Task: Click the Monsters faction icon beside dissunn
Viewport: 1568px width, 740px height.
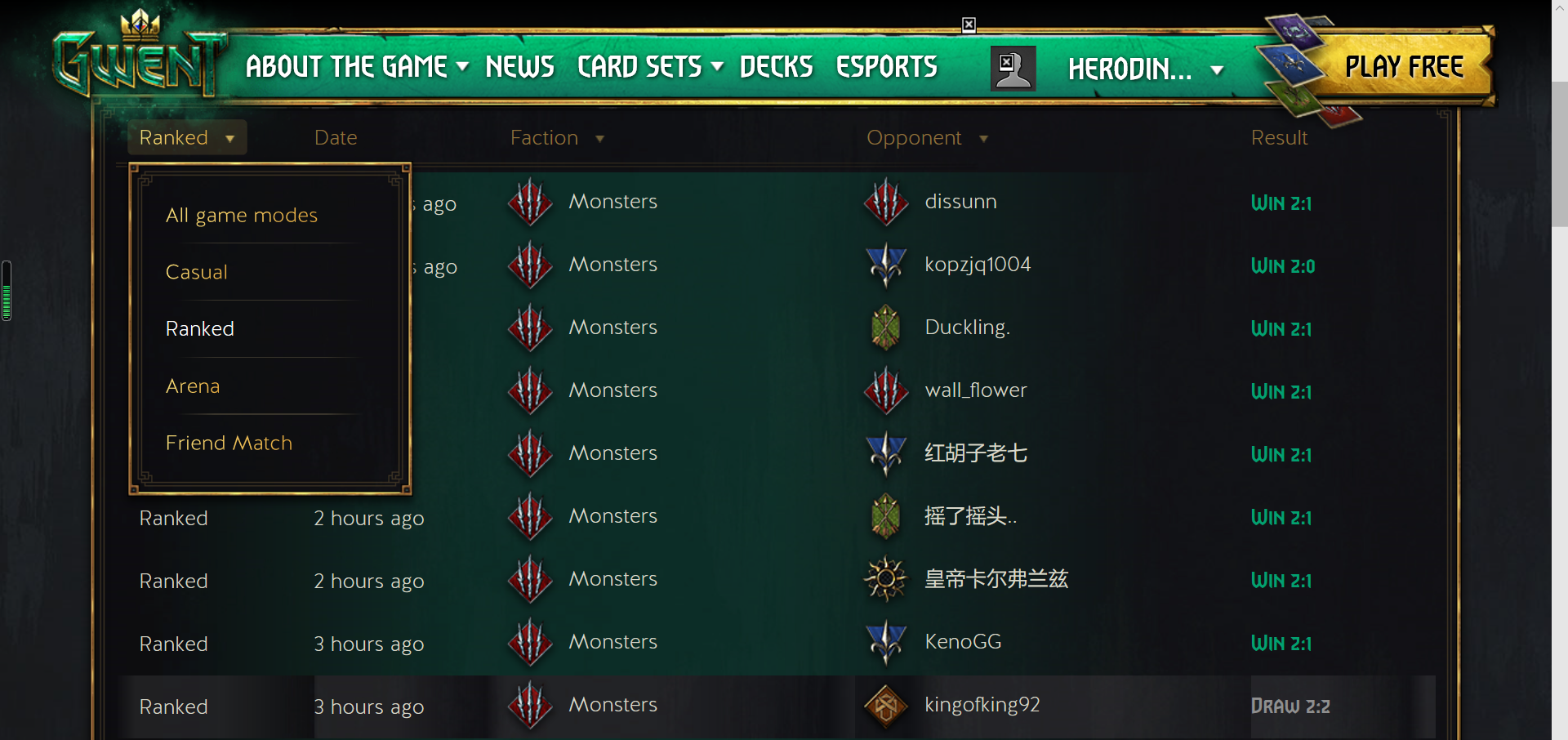Action: 886,202
